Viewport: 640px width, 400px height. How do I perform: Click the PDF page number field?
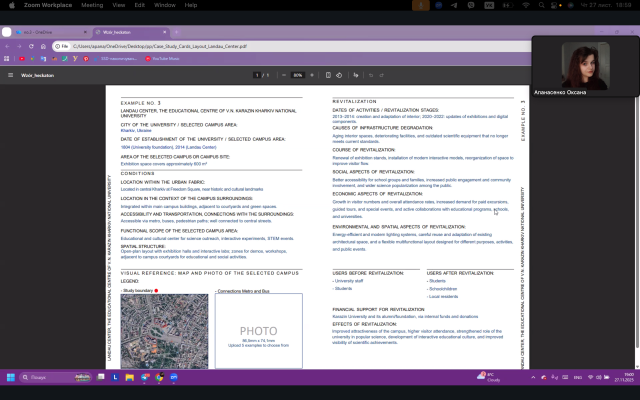tap(256, 75)
